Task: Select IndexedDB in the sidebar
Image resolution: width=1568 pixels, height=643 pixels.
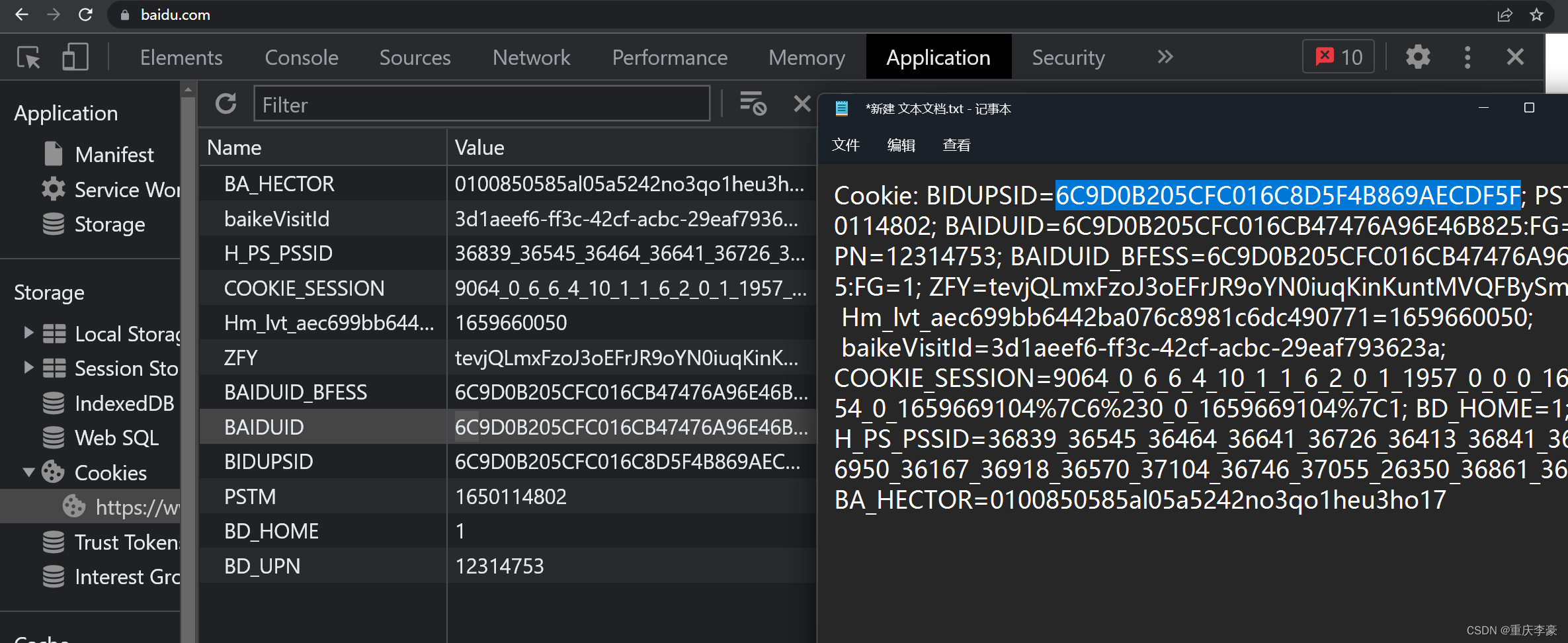Action: 108,403
